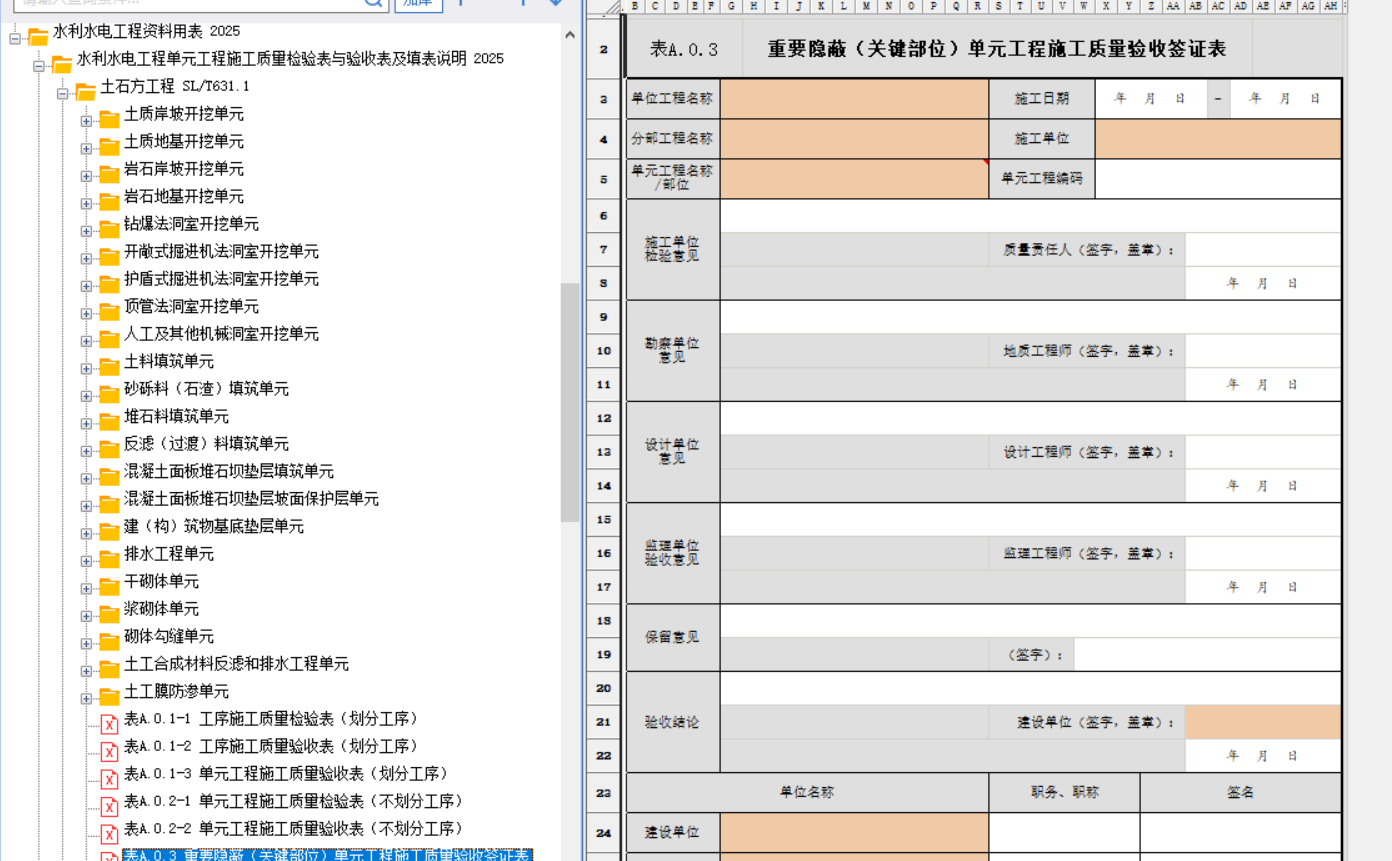
Task: Click the 质量责任人（签字，盖章） signature cell
Action: coord(1263,250)
